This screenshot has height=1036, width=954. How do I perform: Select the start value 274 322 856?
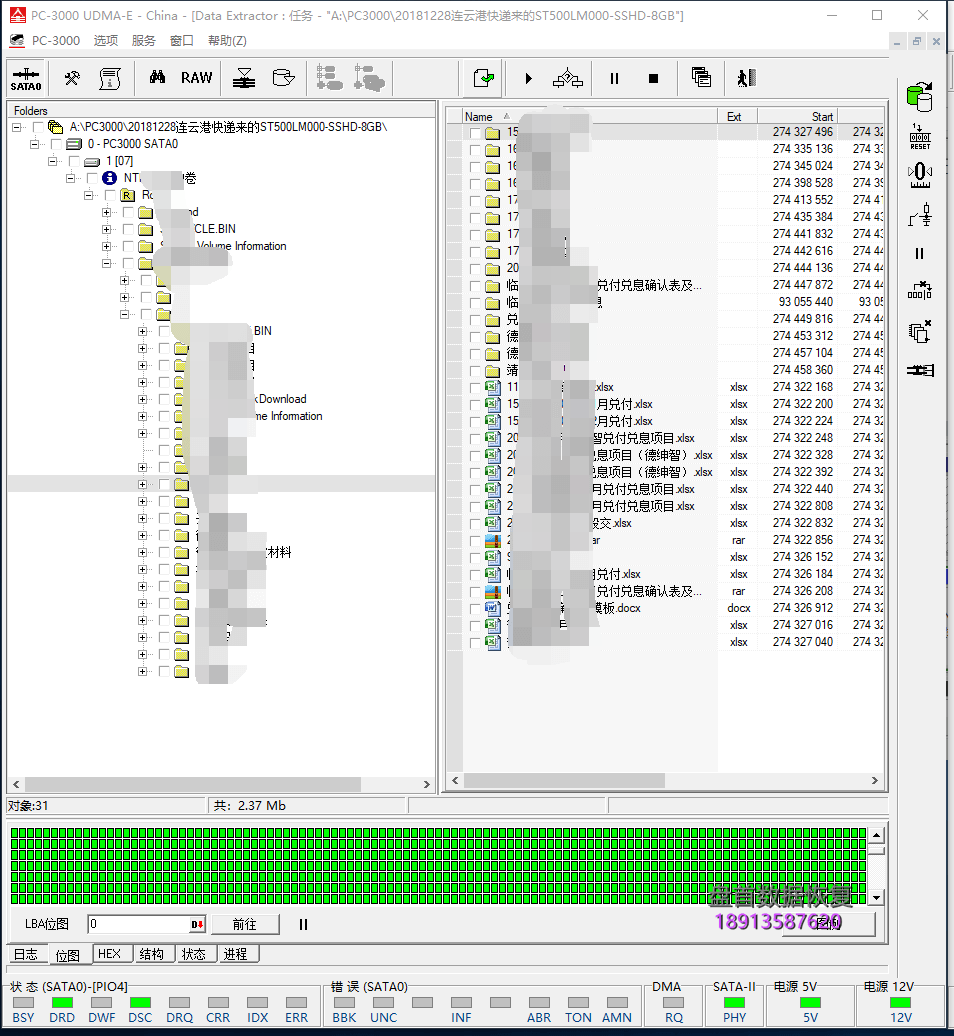[x=803, y=540]
